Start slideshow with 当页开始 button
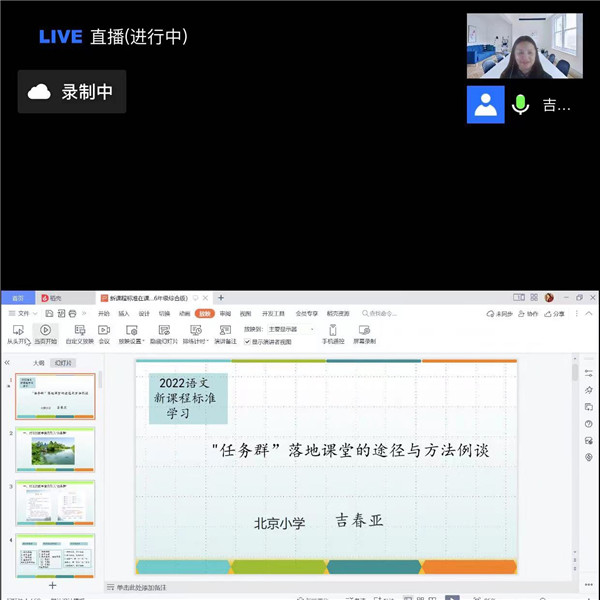Viewport: 600px width, 600px height. [x=46, y=334]
